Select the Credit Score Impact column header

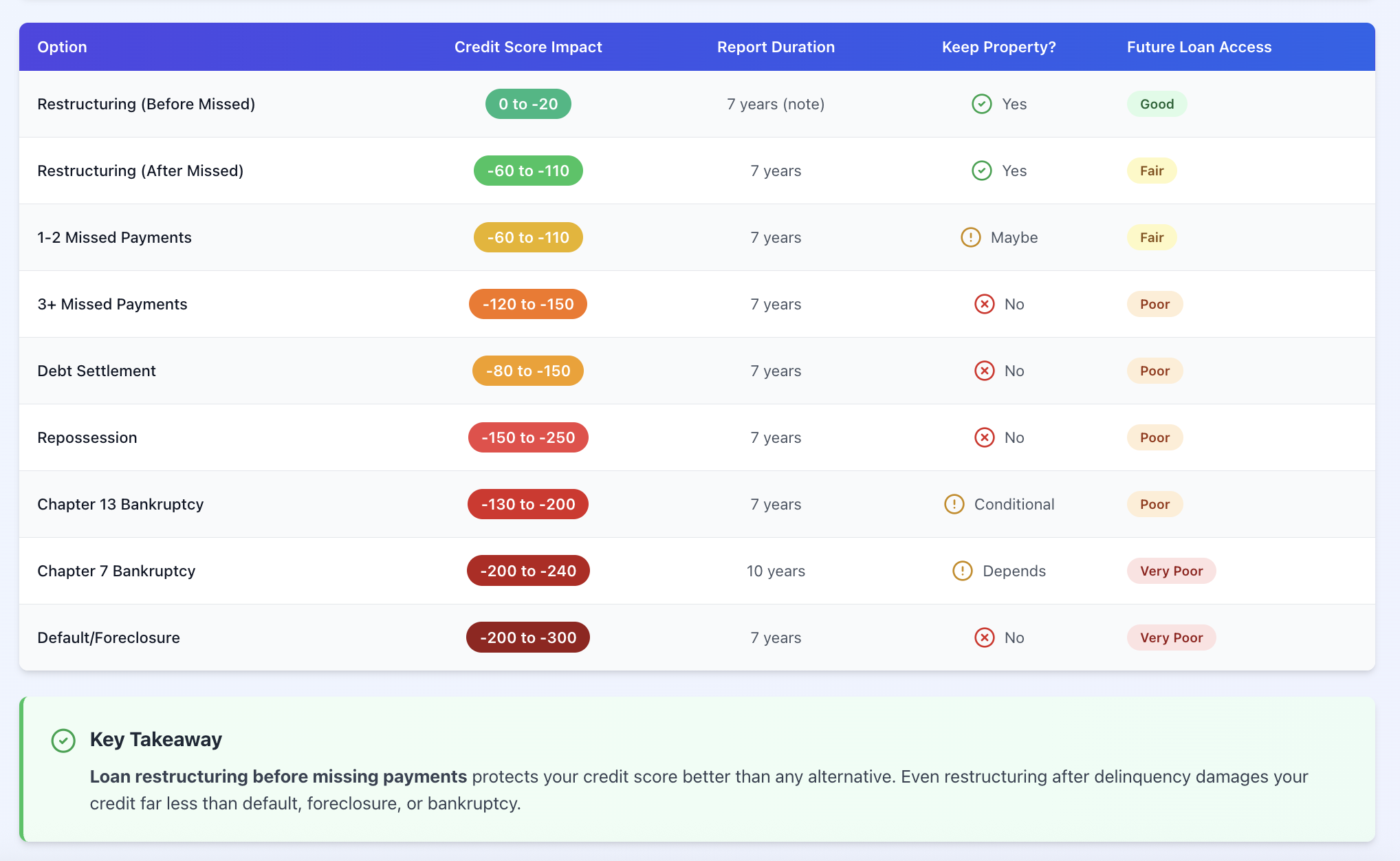[x=528, y=47]
